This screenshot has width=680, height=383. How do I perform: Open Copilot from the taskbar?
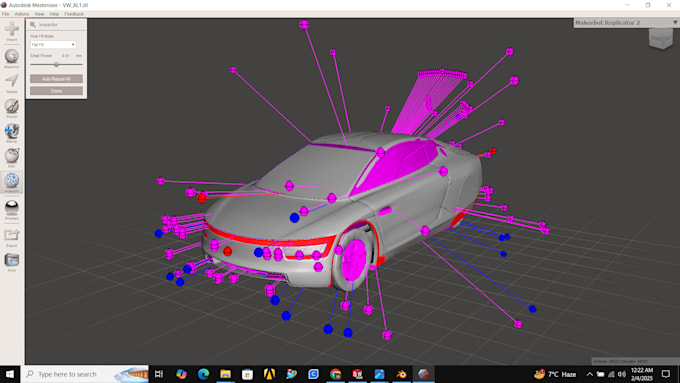pyautogui.click(x=181, y=374)
